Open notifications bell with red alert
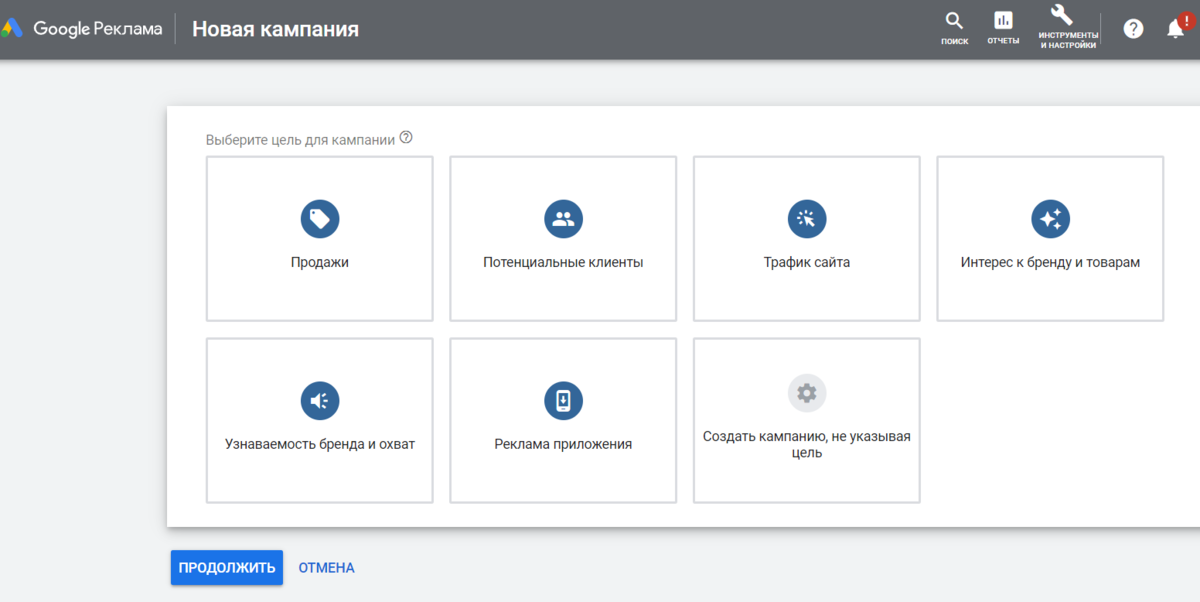Image resolution: width=1200 pixels, height=602 pixels. [x=1178, y=26]
